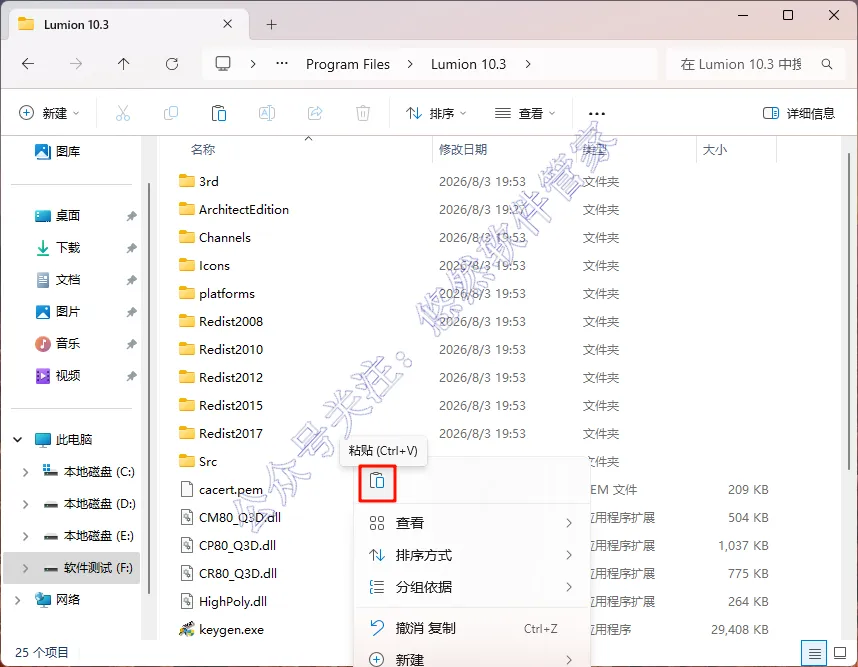Screen dimensions: 858x667
Task: Click the paste icon in context menu
Action: tap(377, 482)
